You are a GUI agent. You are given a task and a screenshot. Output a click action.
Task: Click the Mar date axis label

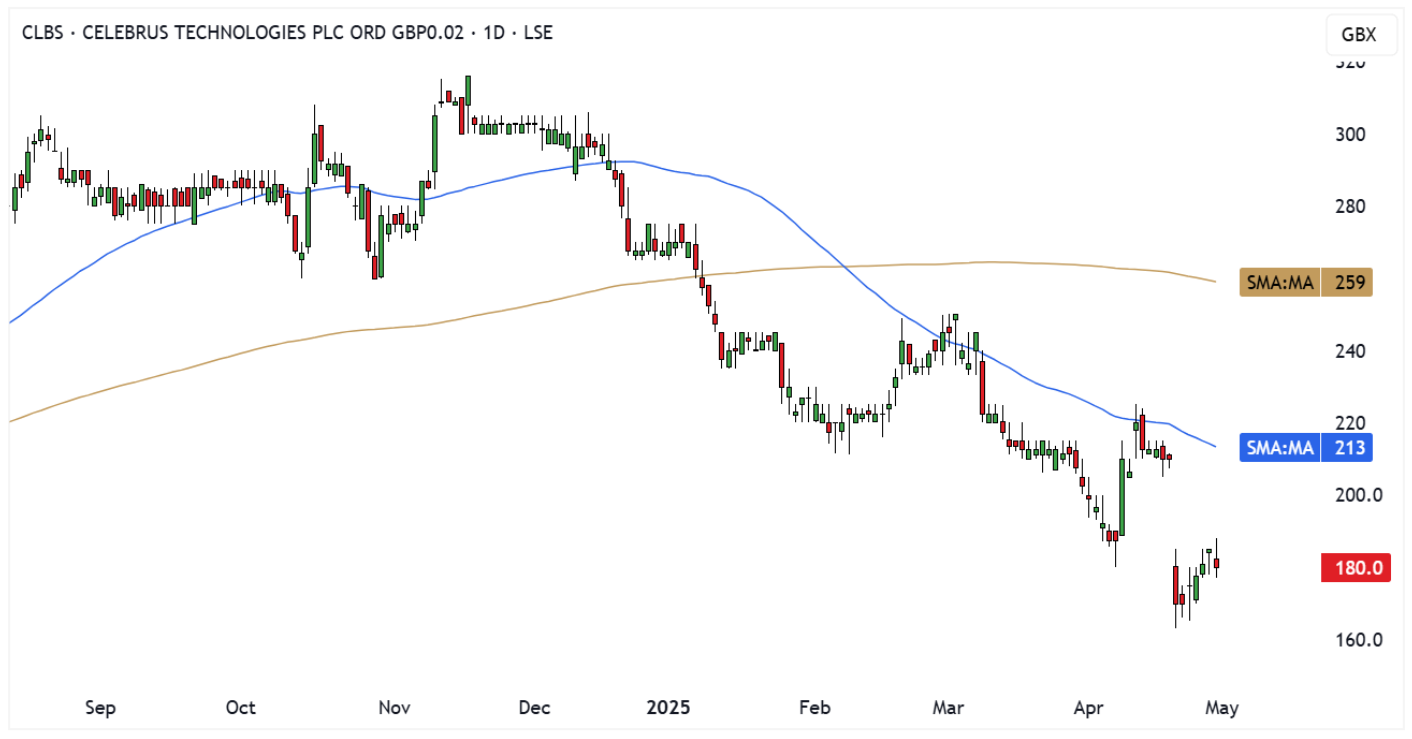[948, 708]
